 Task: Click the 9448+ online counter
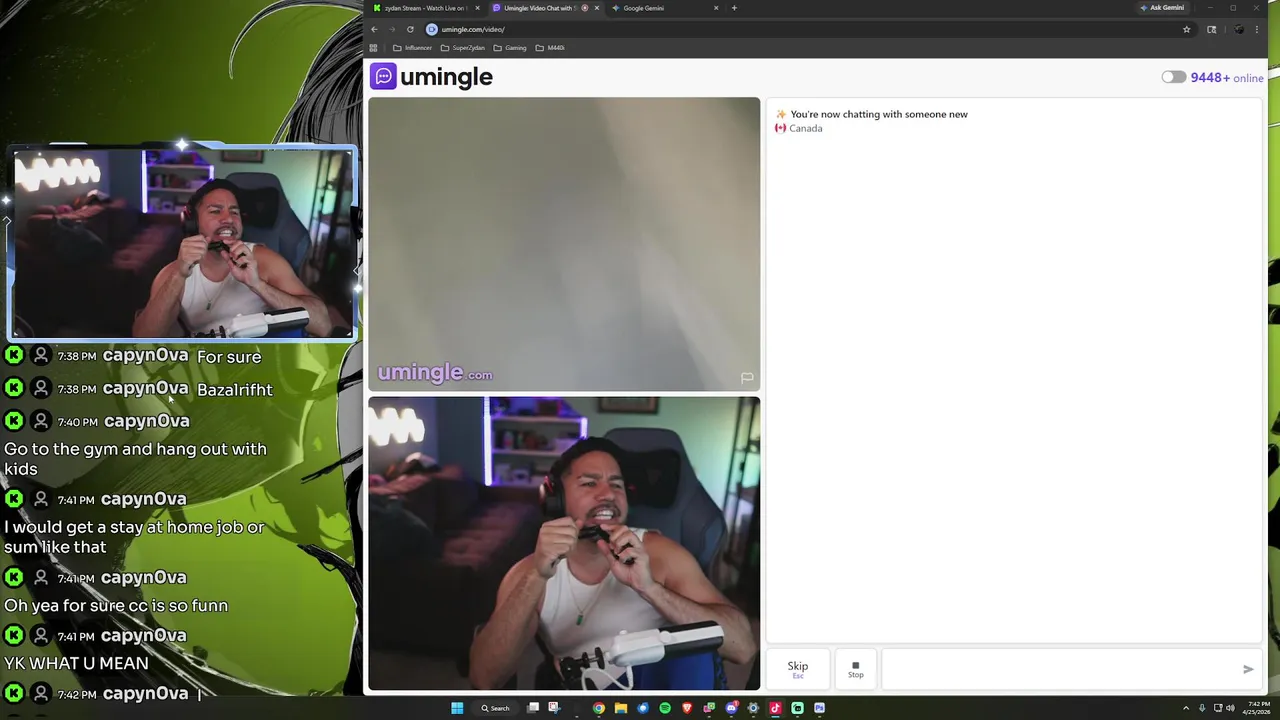point(1227,78)
